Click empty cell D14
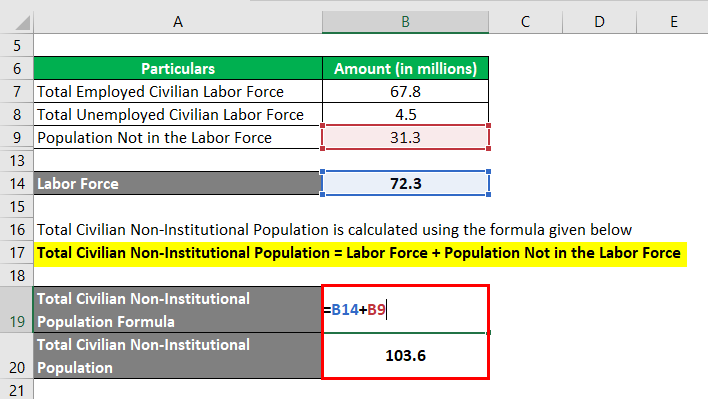Image resolution: width=708 pixels, height=399 pixels. (599, 184)
